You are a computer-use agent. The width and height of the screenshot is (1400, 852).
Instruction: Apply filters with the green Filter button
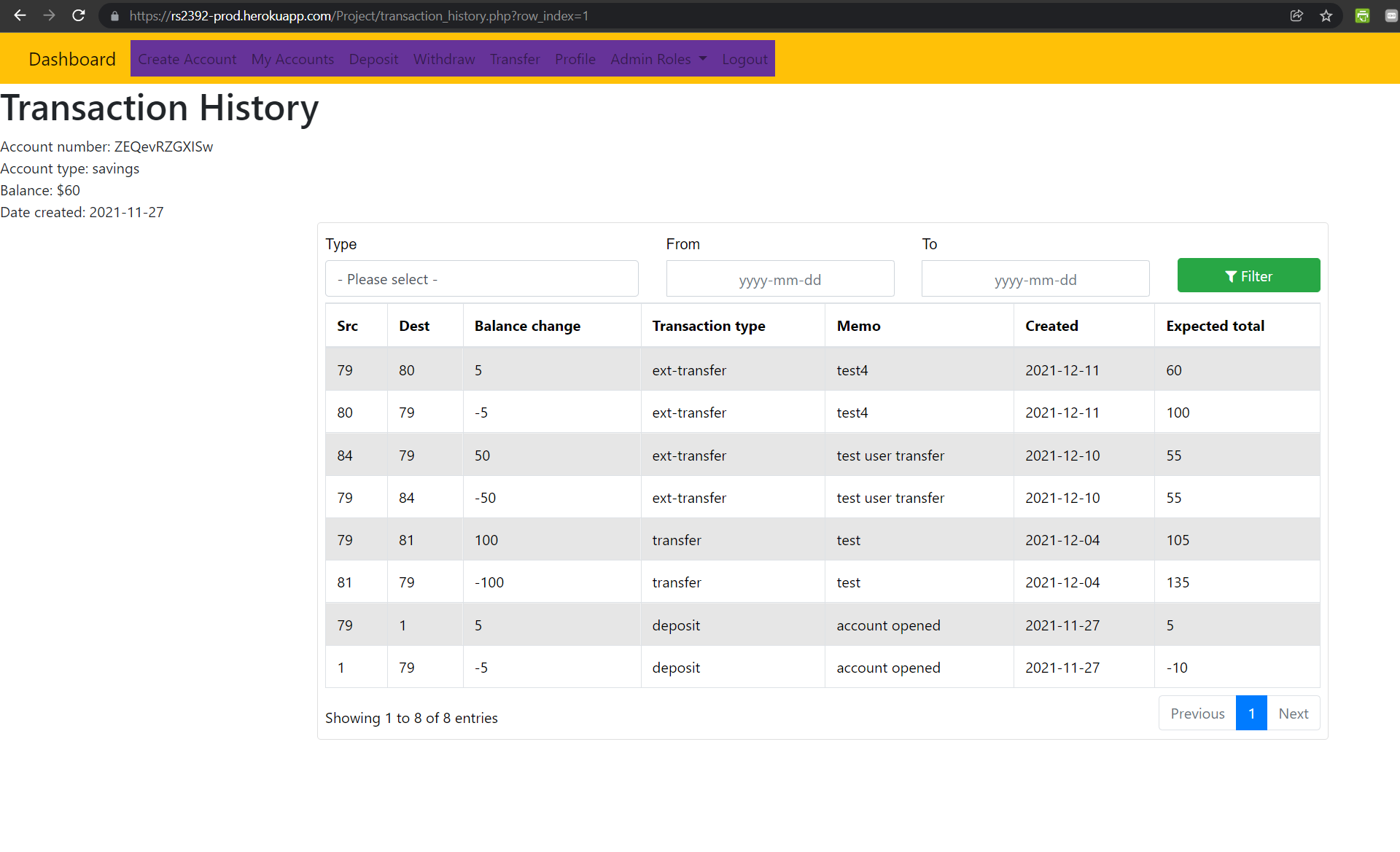coord(1248,275)
